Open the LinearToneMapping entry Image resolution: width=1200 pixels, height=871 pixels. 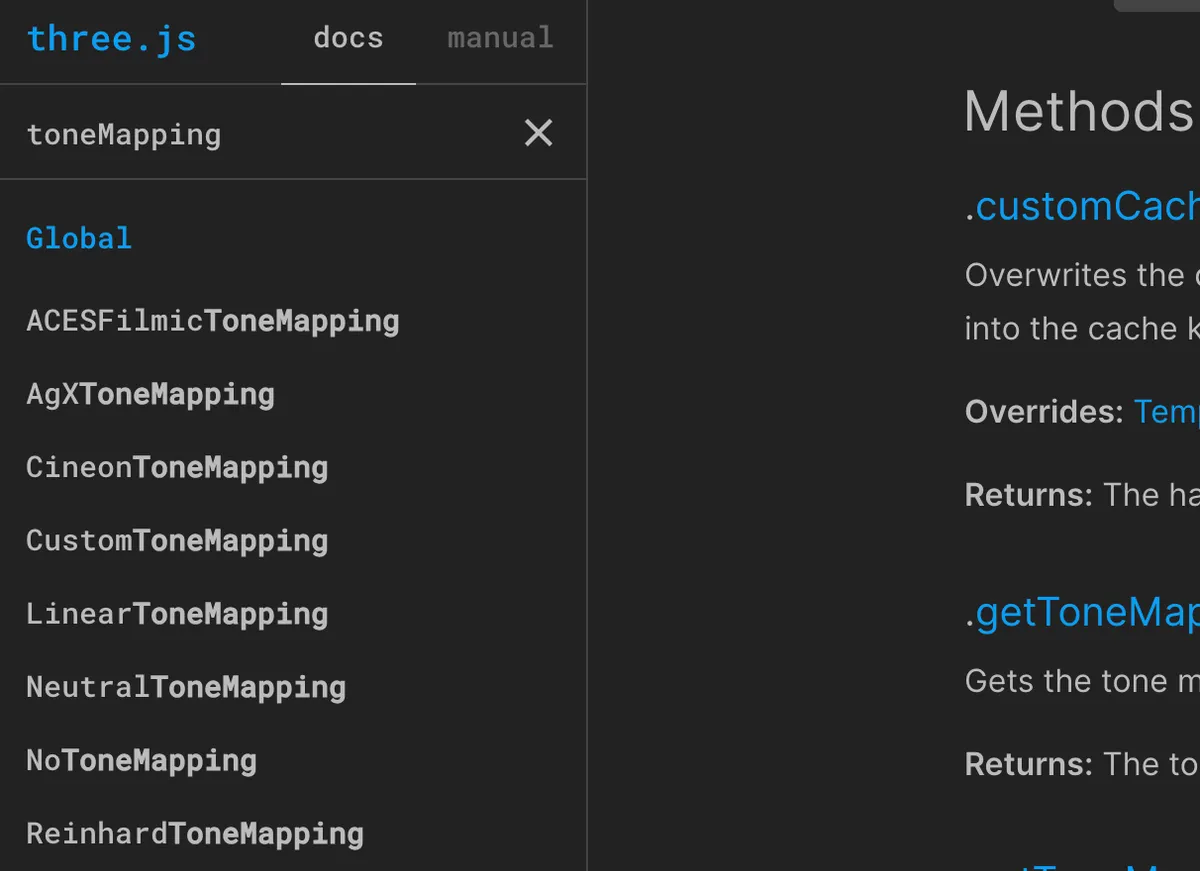177,613
